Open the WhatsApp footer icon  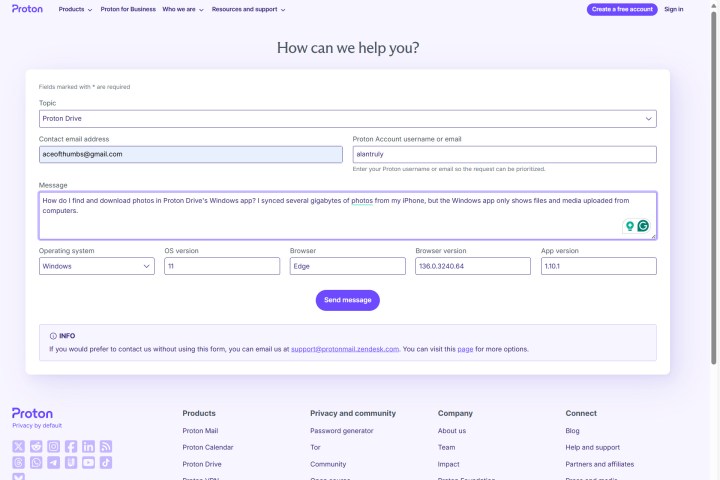(36, 463)
